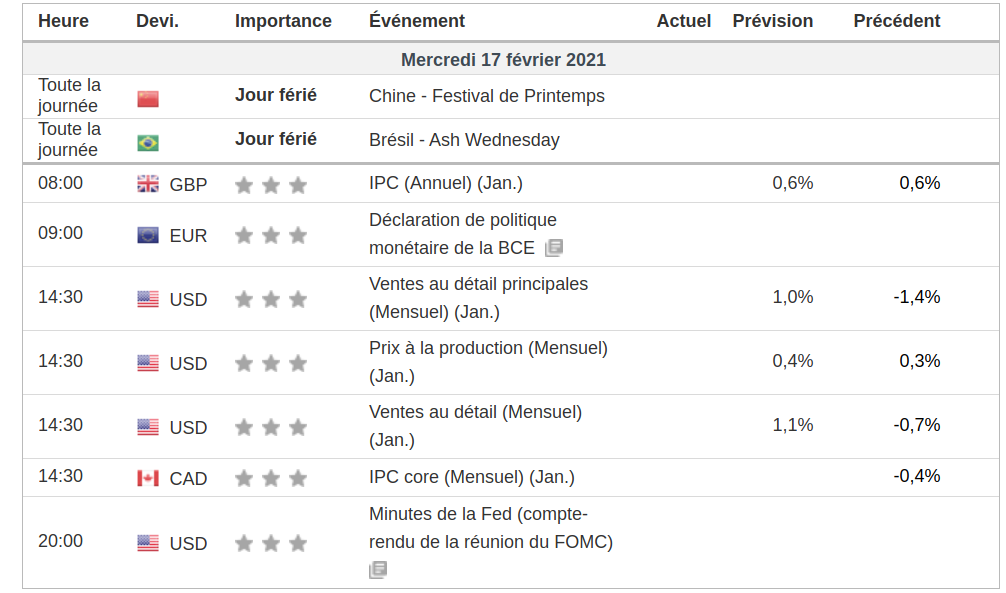Sort by the Heure column header
The height and width of the screenshot is (593, 1006).
(x=63, y=21)
